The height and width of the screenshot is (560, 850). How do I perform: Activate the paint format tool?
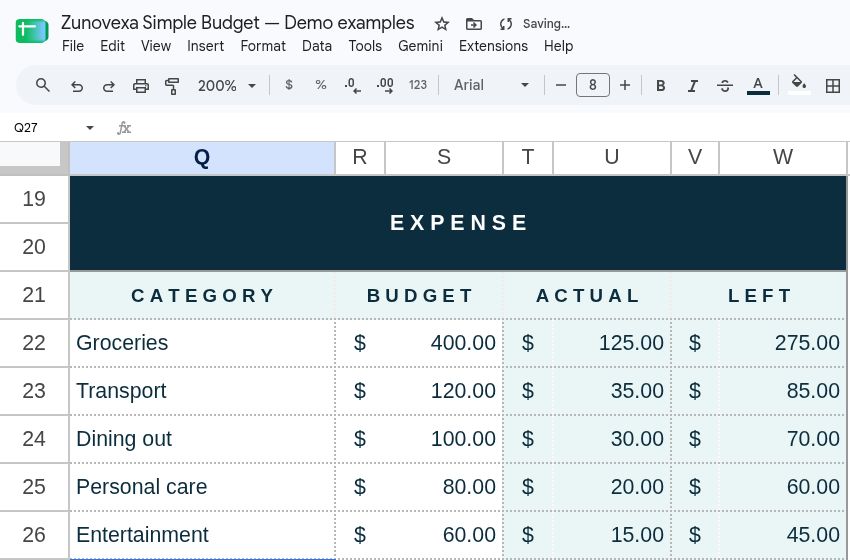172,86
